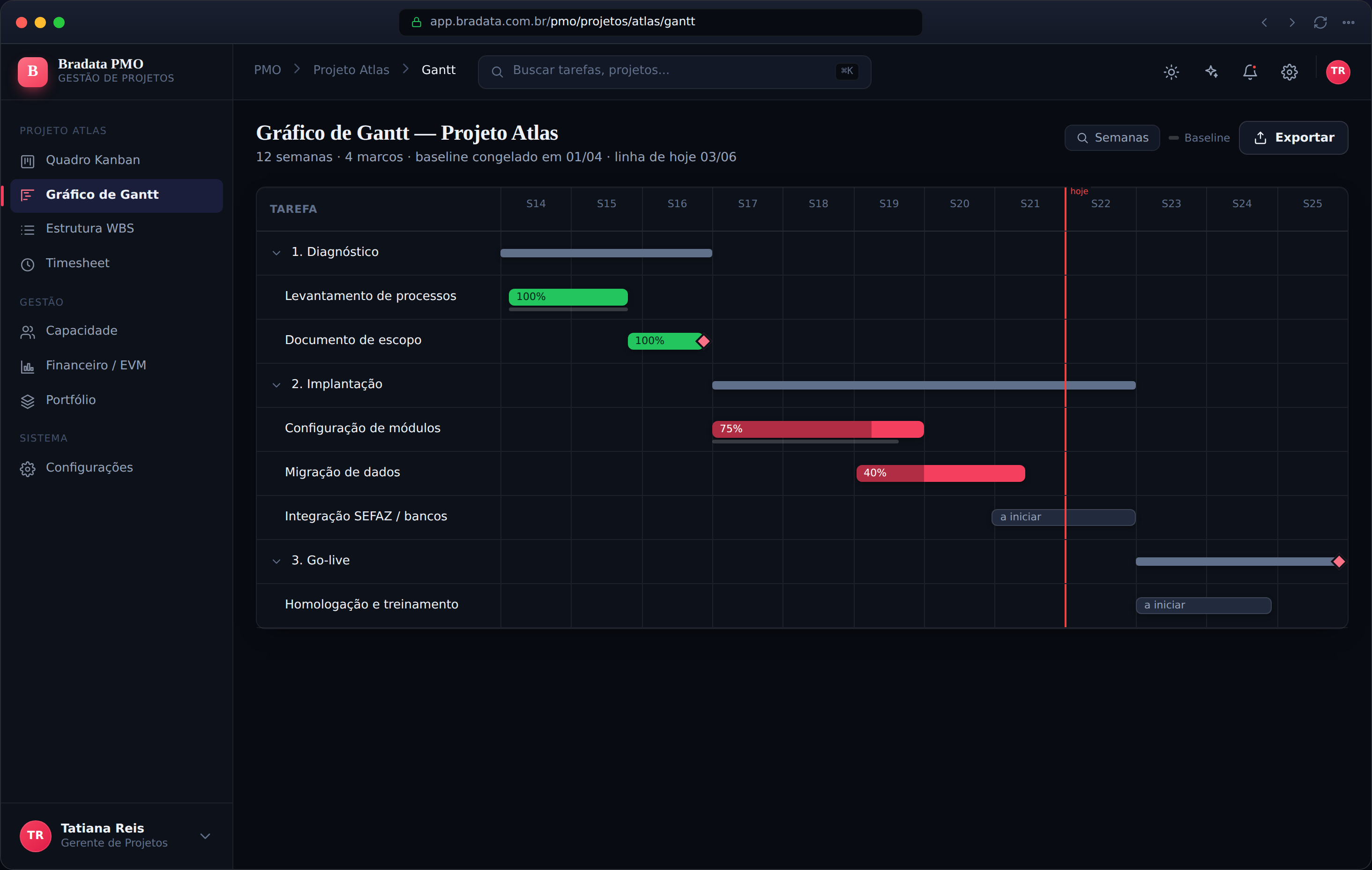Image resolution: width=1372 pixels, height=870 pixels.
Task: Click the lock icon in address bar
Action: tap(417, 22)
